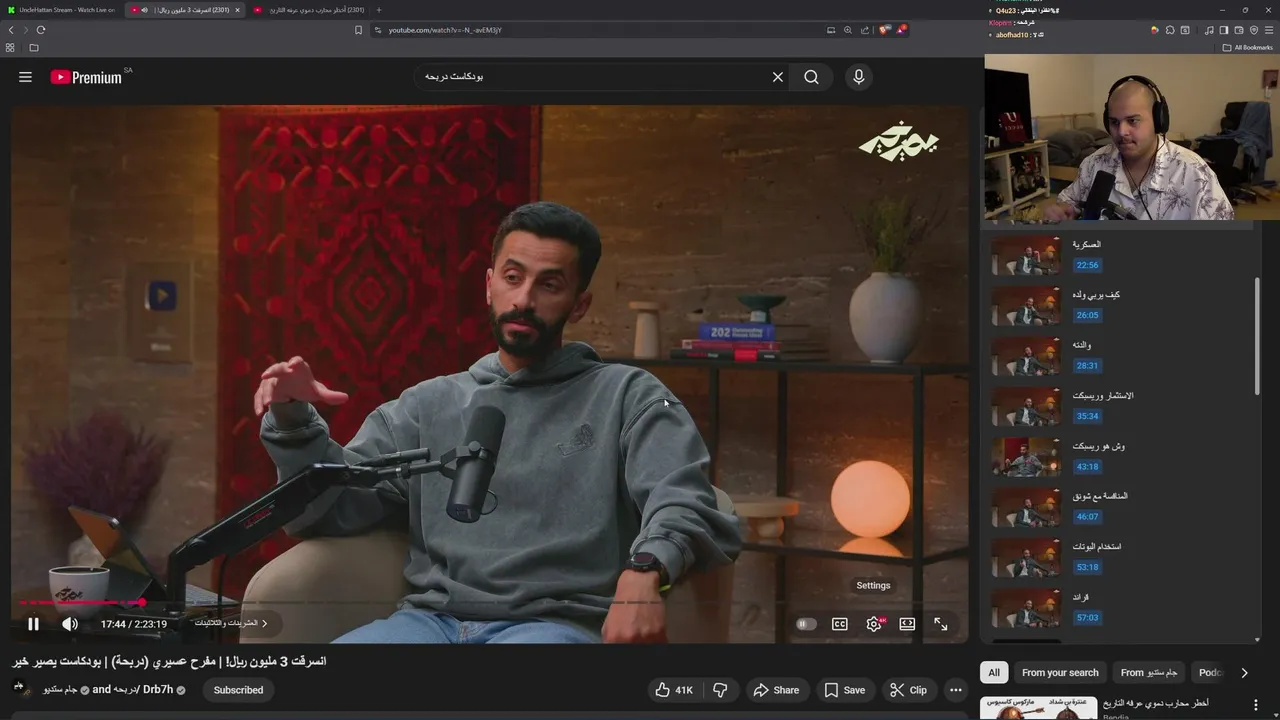Viewport: 1280px width, 720px height.
Task: Show more filter chips with right arrow
Action: [x=1244, y=673]
